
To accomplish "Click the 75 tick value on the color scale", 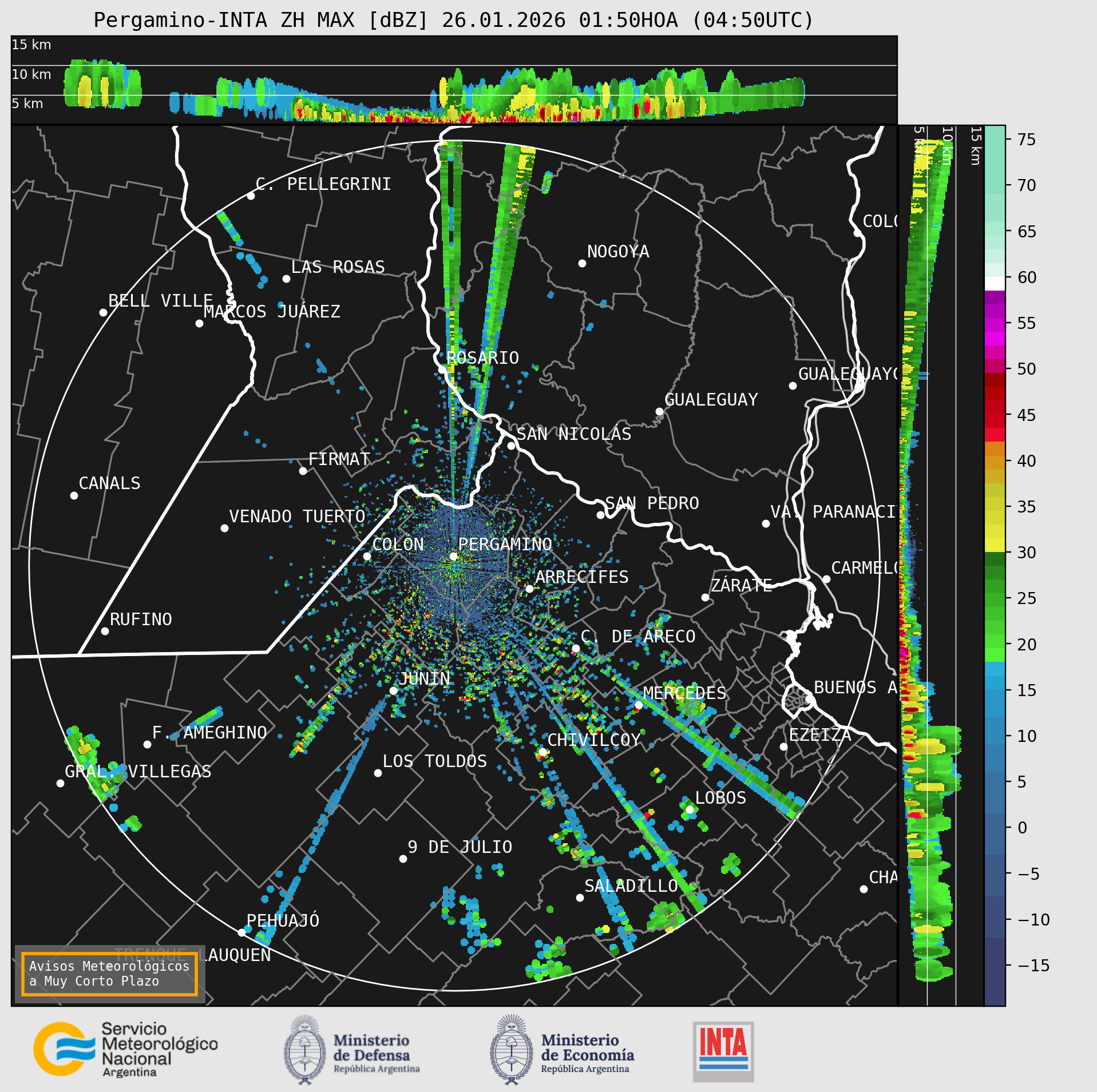I will [1027, 140].
